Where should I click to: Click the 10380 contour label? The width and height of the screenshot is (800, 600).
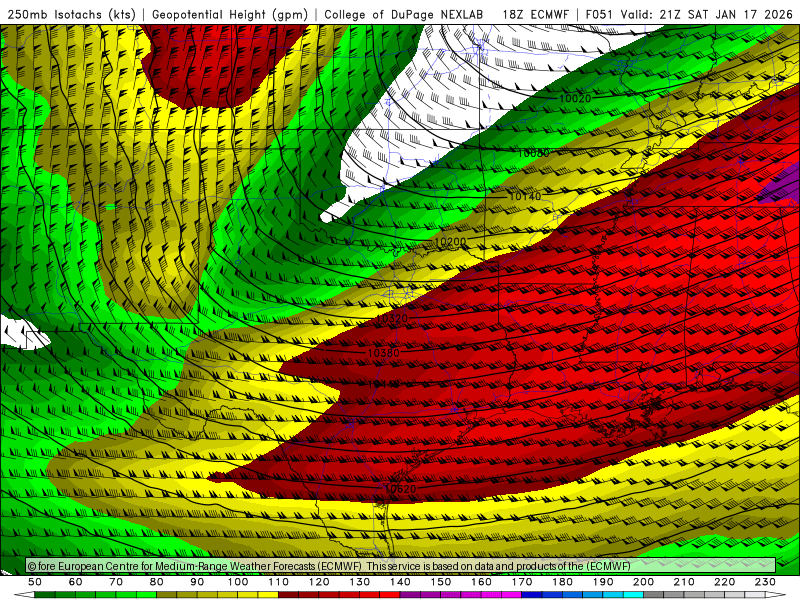click(x=384, y=353)
